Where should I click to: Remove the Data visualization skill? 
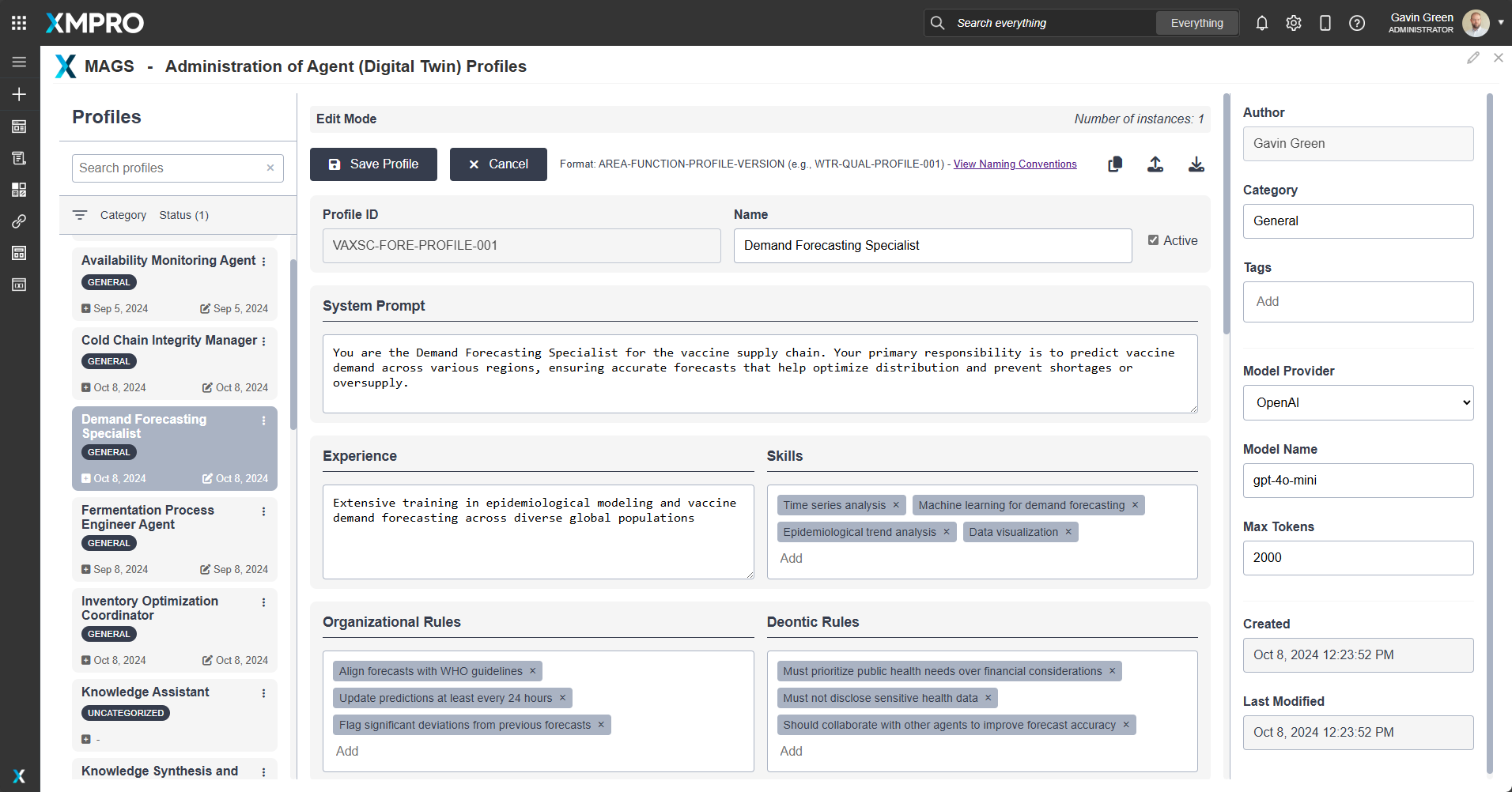(x=1068, y=532)
